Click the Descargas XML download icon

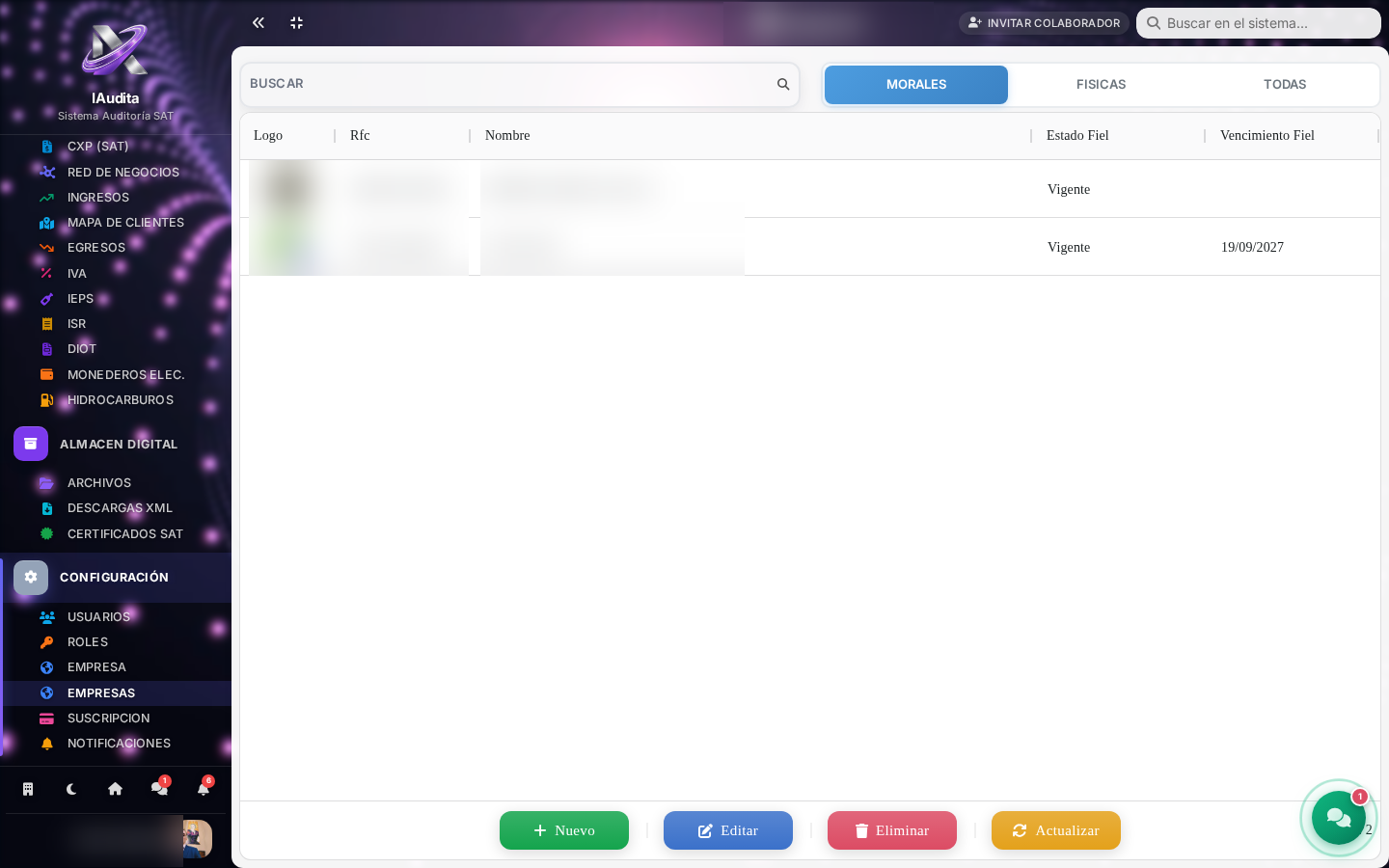(x=46, y=508)
